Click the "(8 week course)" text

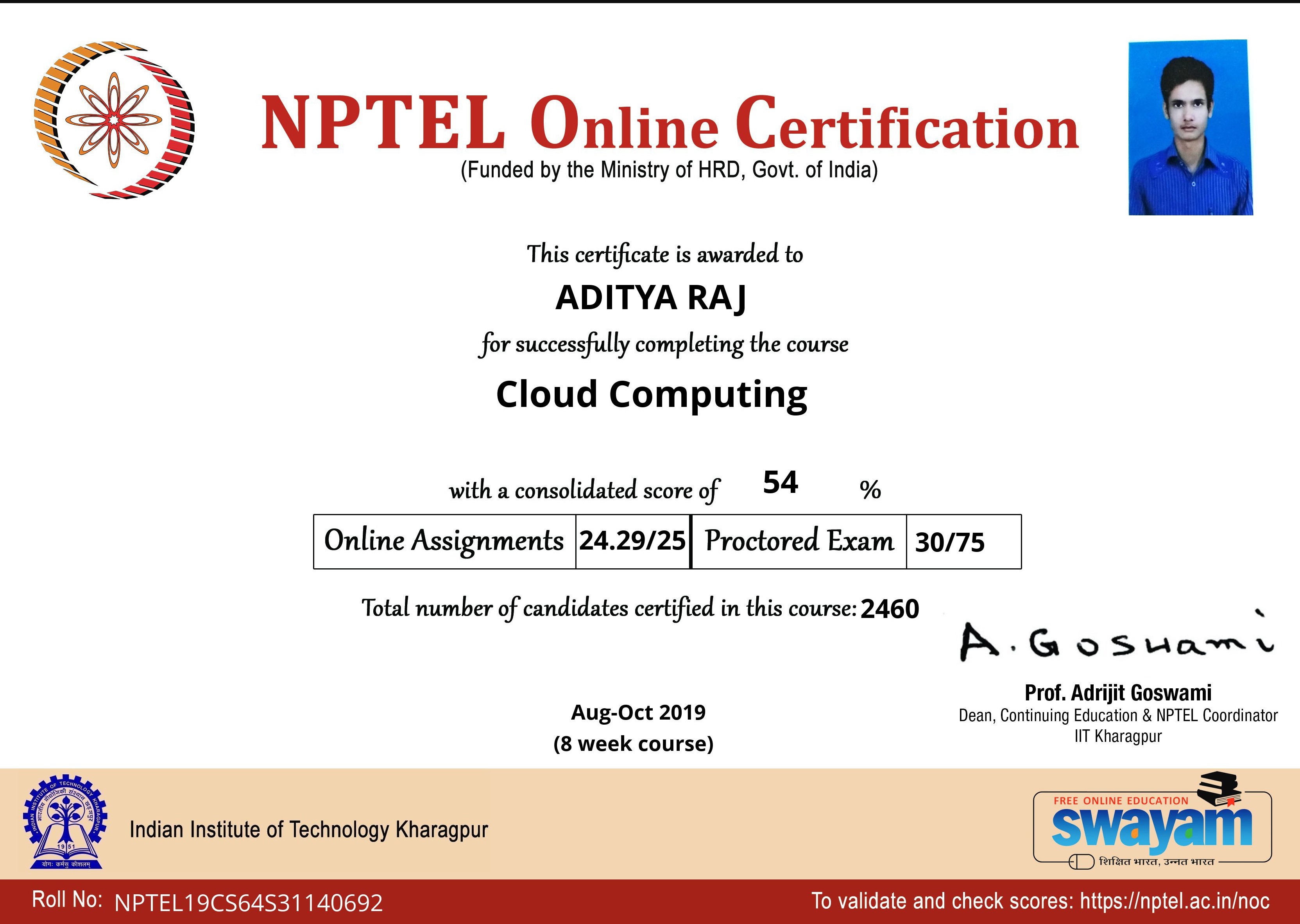(633, 744)
